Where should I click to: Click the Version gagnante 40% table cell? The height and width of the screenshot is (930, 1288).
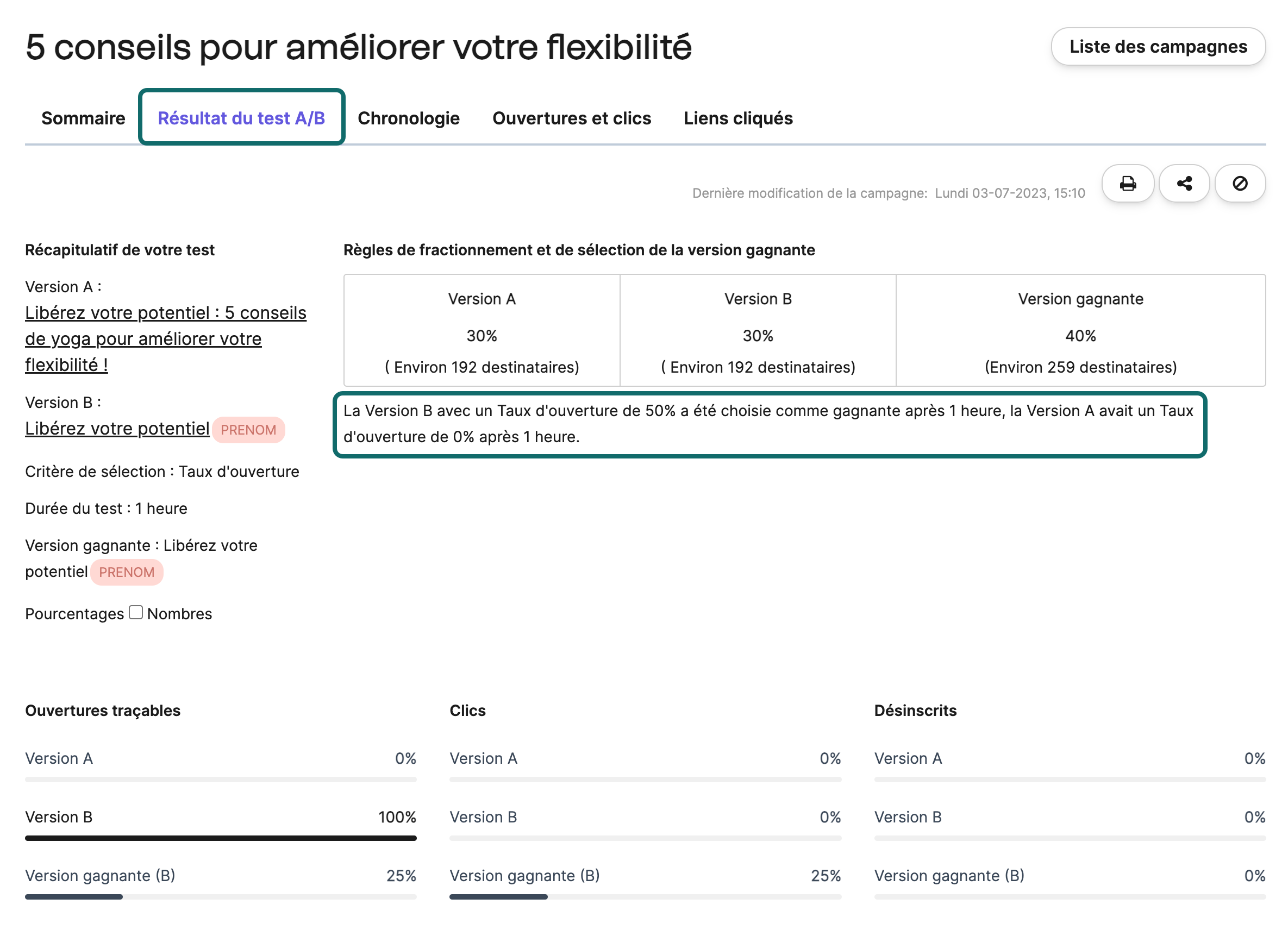1081,331
